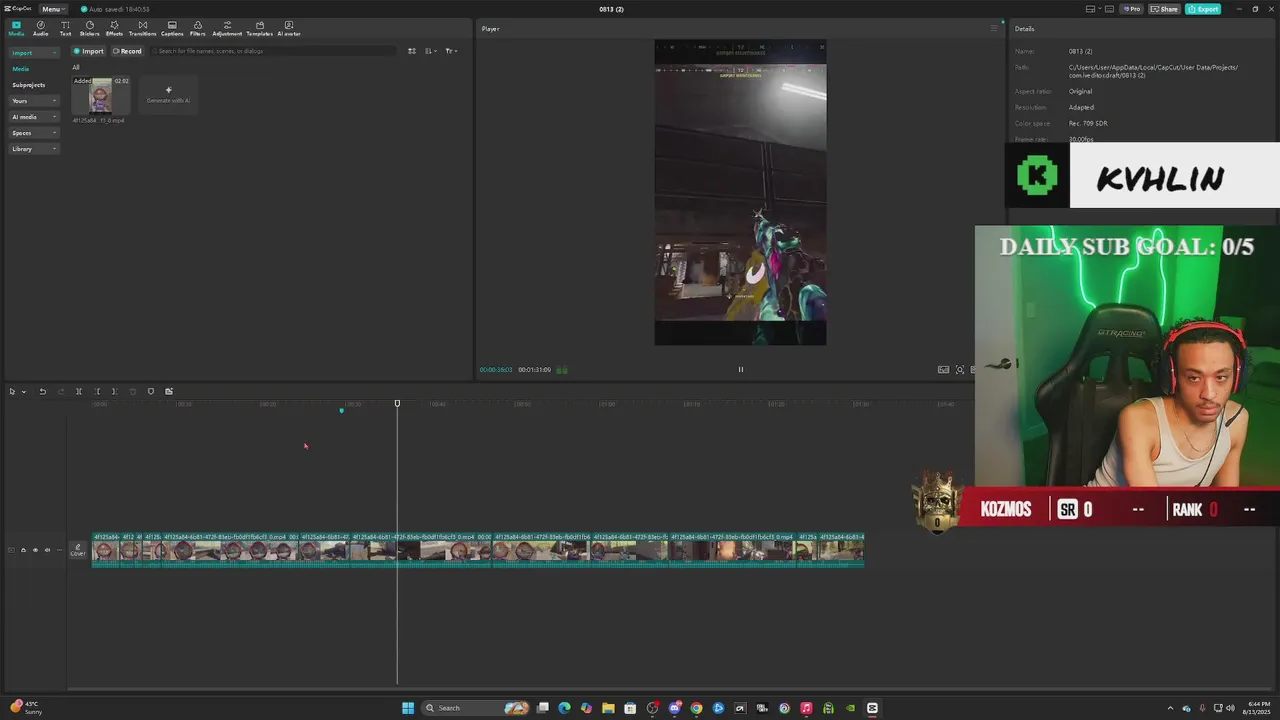
Task: Click Generate with AI tile
Action: point(168,95)
